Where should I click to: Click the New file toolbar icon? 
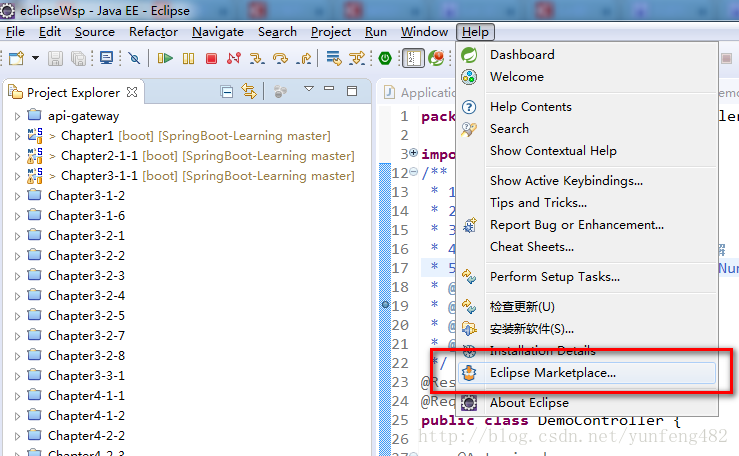(16, 58)
